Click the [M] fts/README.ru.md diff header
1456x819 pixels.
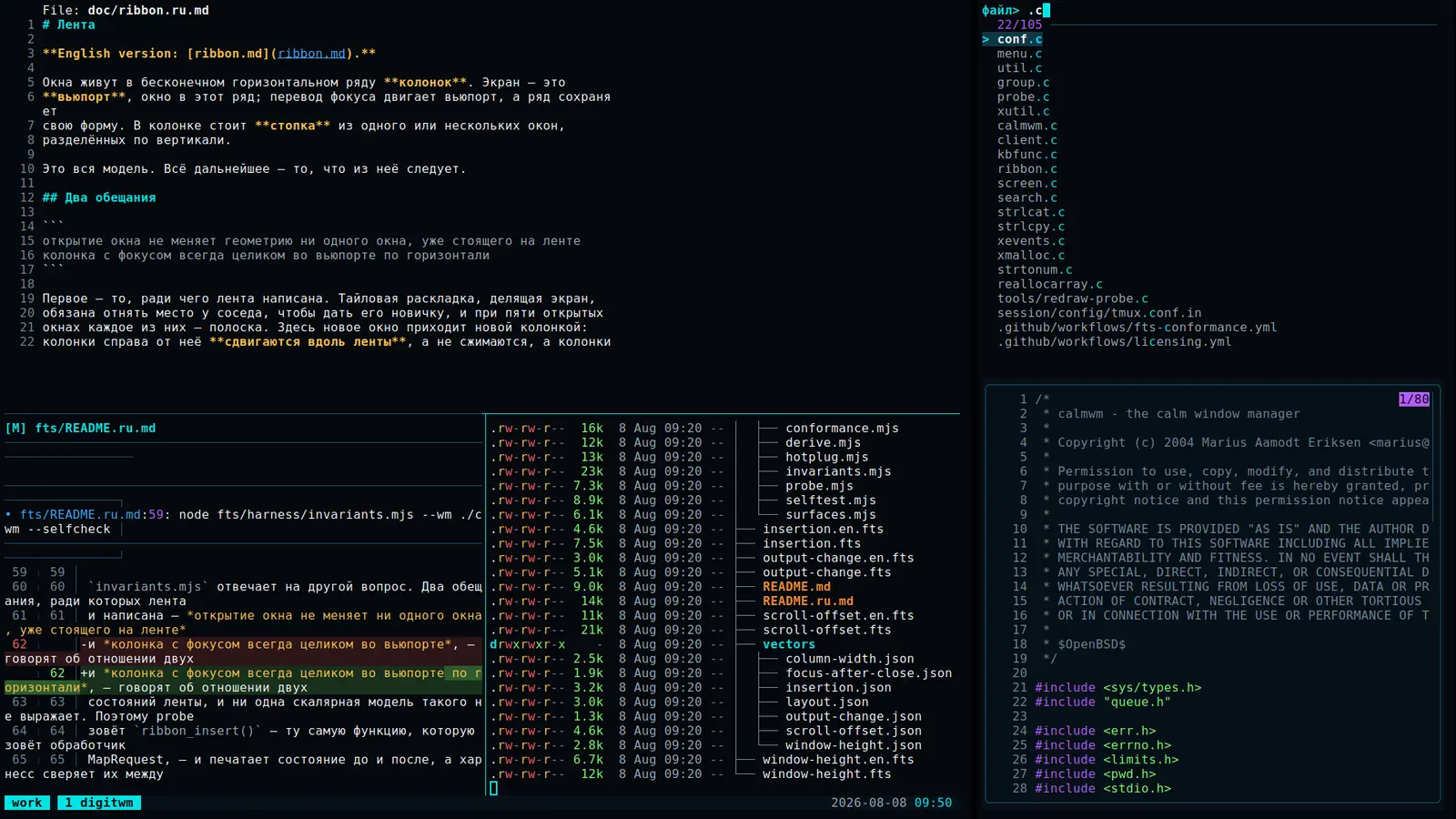pyautogui.click(x=80, y=429)
